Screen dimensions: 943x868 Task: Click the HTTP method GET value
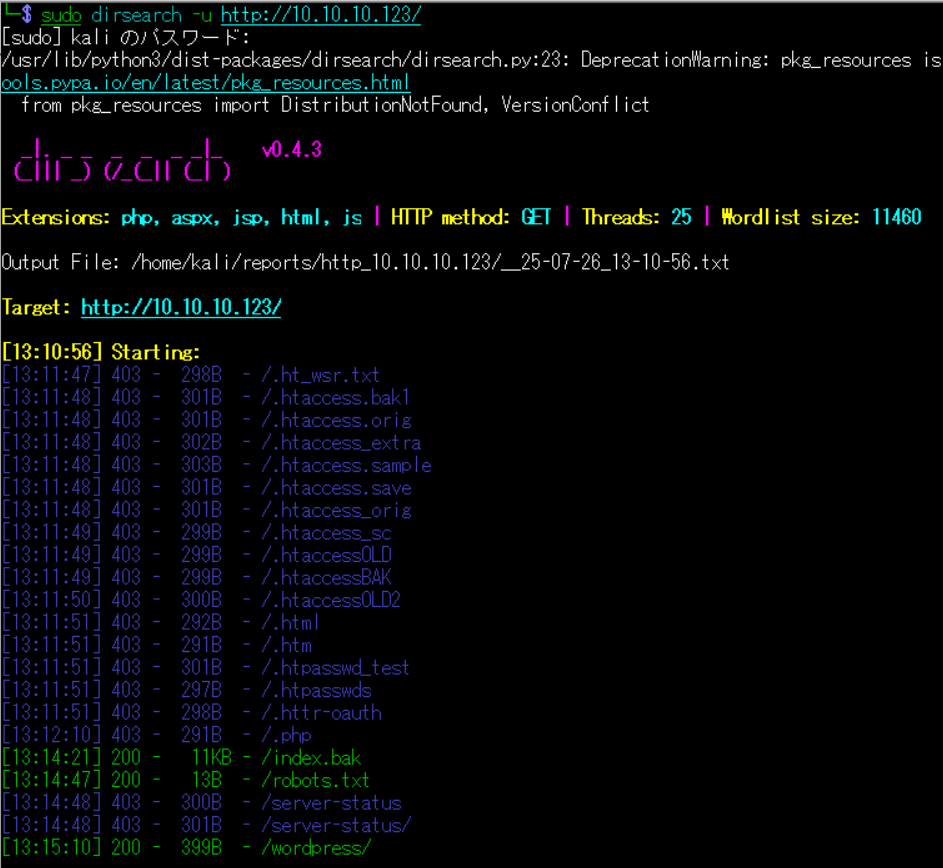[537, 217]
